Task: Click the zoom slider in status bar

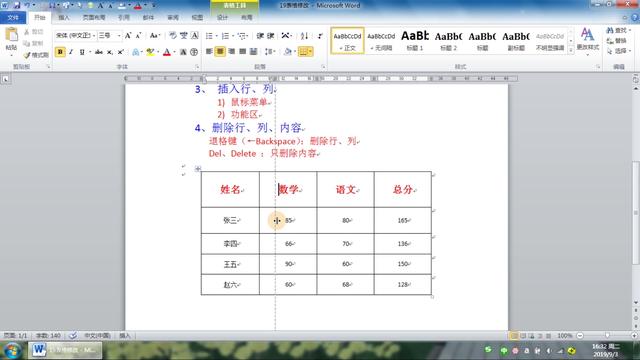Action: click(607, 336)
